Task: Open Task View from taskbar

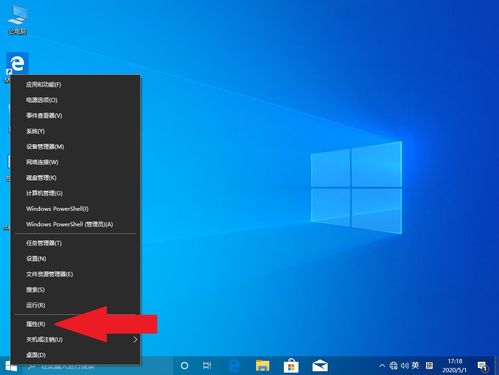Action: point(207,366)
